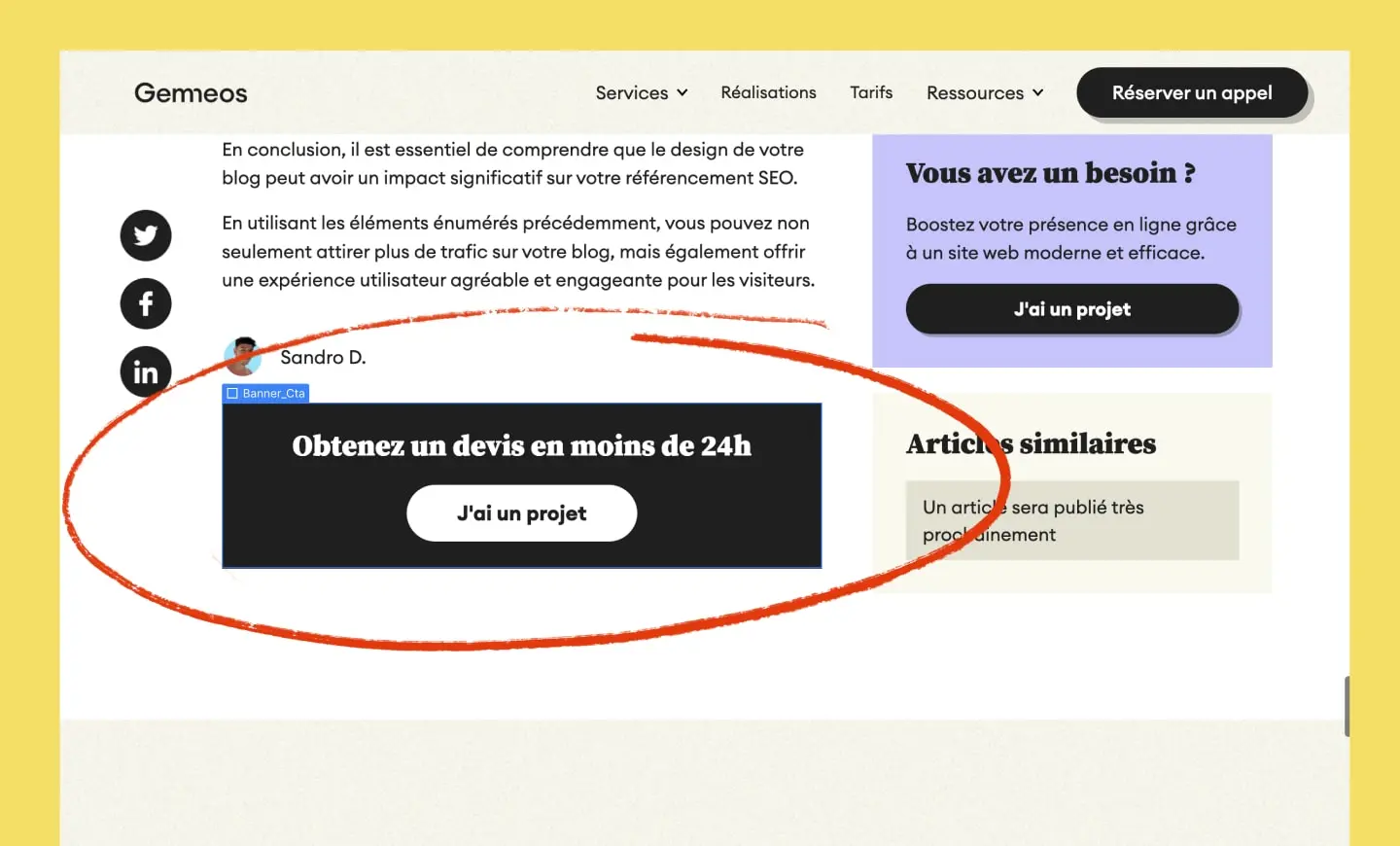Image resolution: width=1400 pixels, height=846 pixels.
Task: Share the article on LinkedIn
Action: [146, 371]
